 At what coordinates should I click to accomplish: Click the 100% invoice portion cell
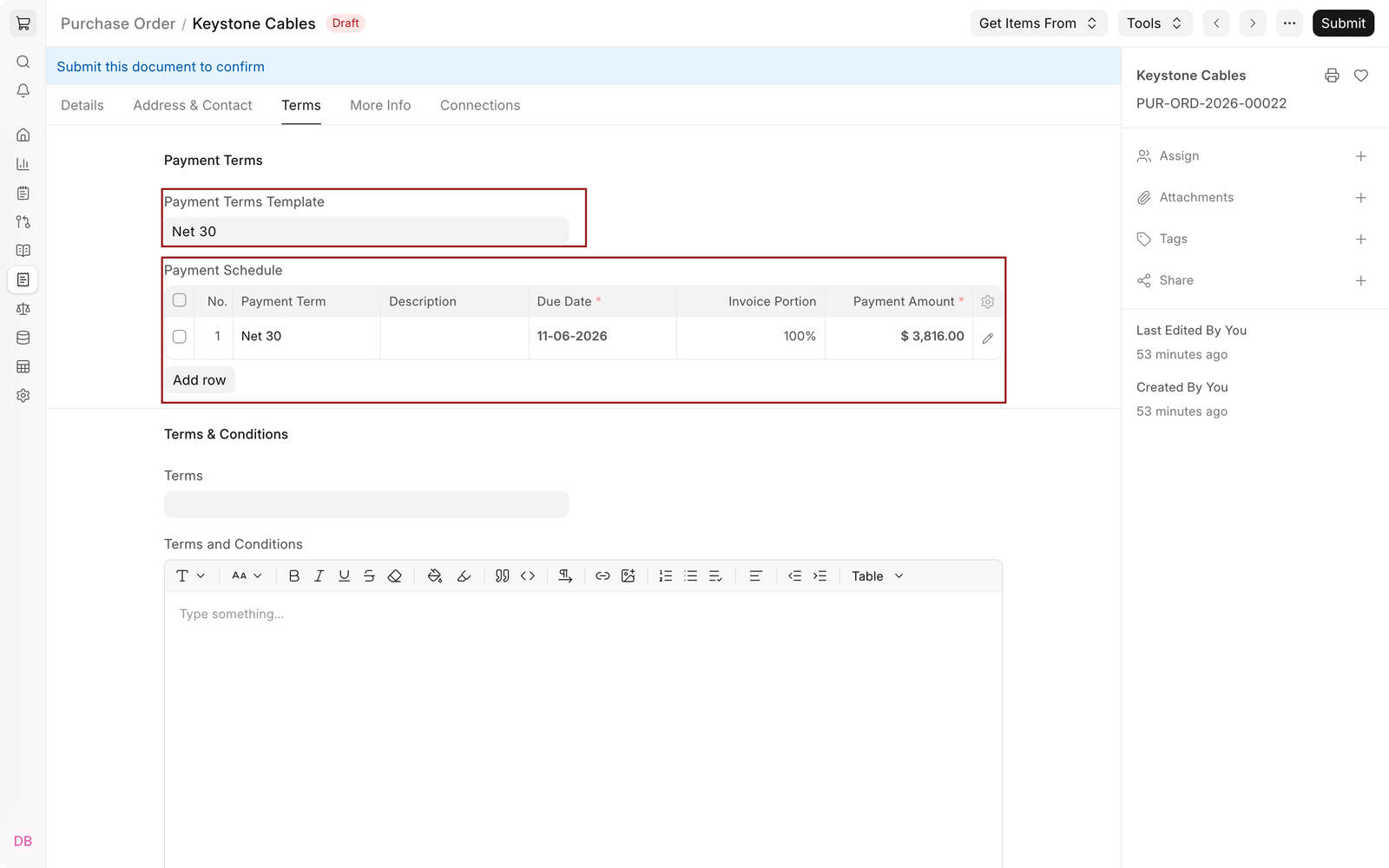pyautogui.click(x=751, y=337)
